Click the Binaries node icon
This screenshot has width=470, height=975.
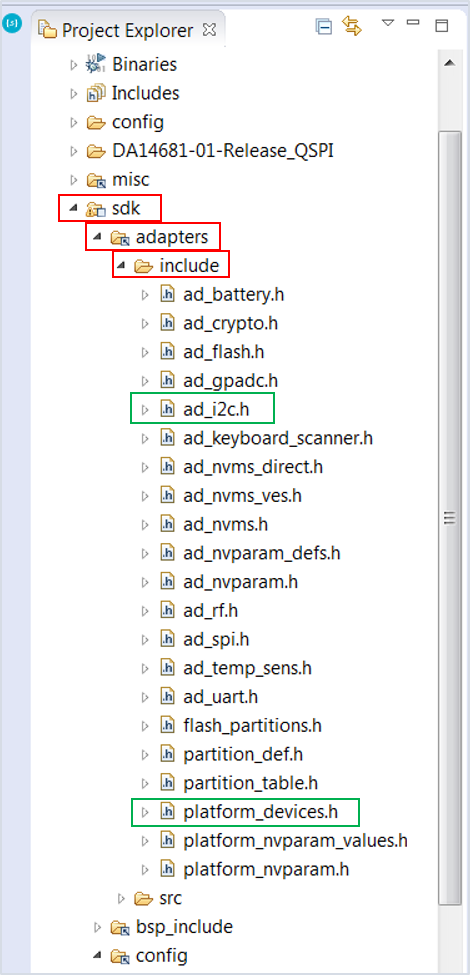96,63
